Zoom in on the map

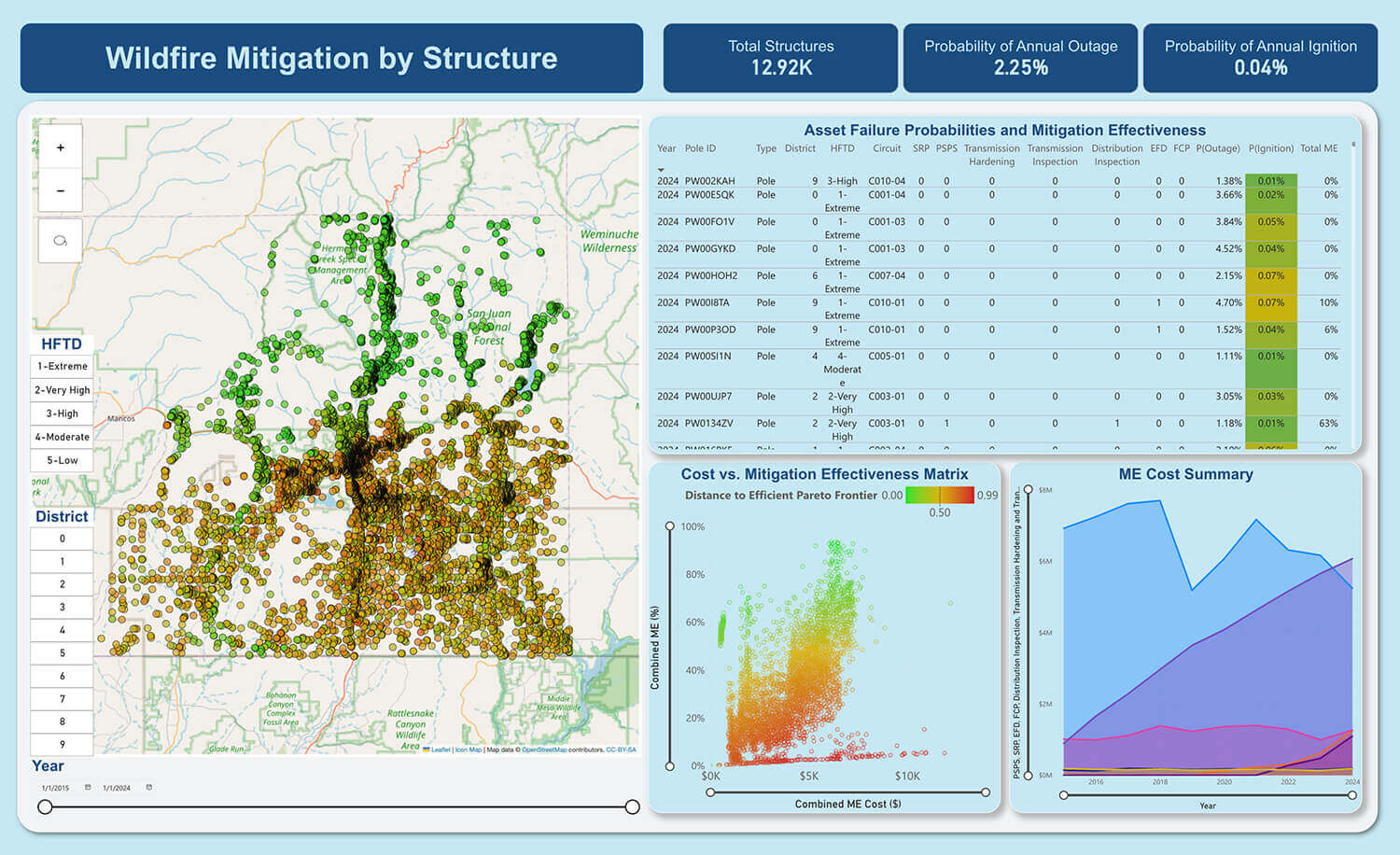[x=60, y=147]
